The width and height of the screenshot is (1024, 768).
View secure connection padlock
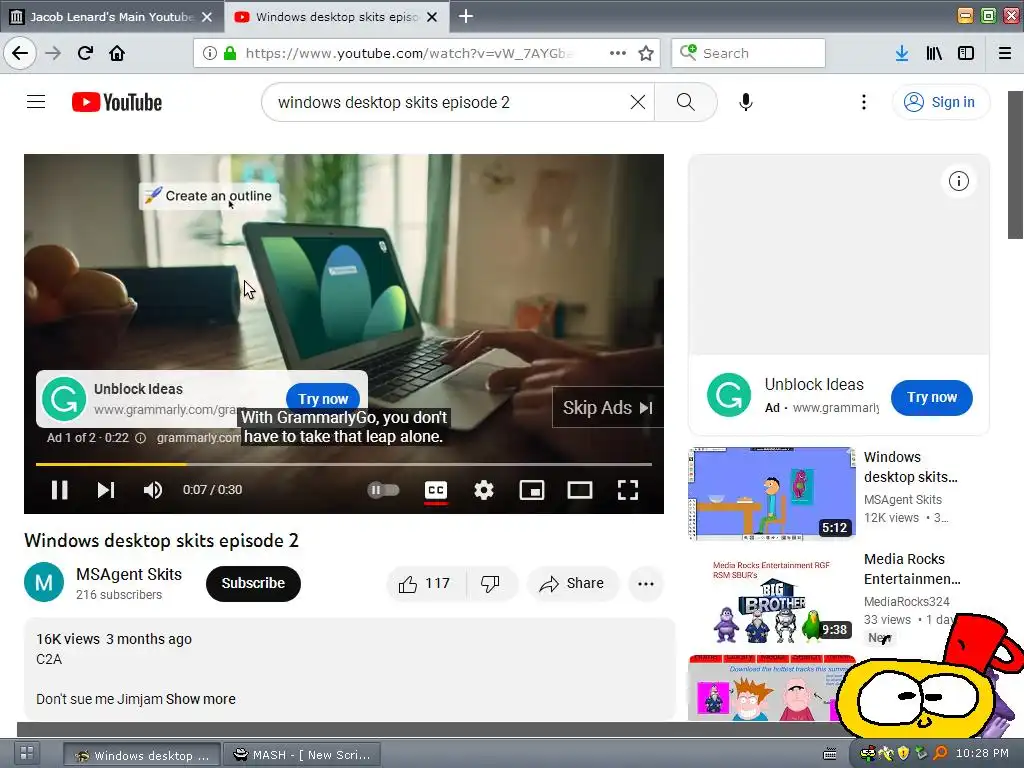tap(230, 53)
